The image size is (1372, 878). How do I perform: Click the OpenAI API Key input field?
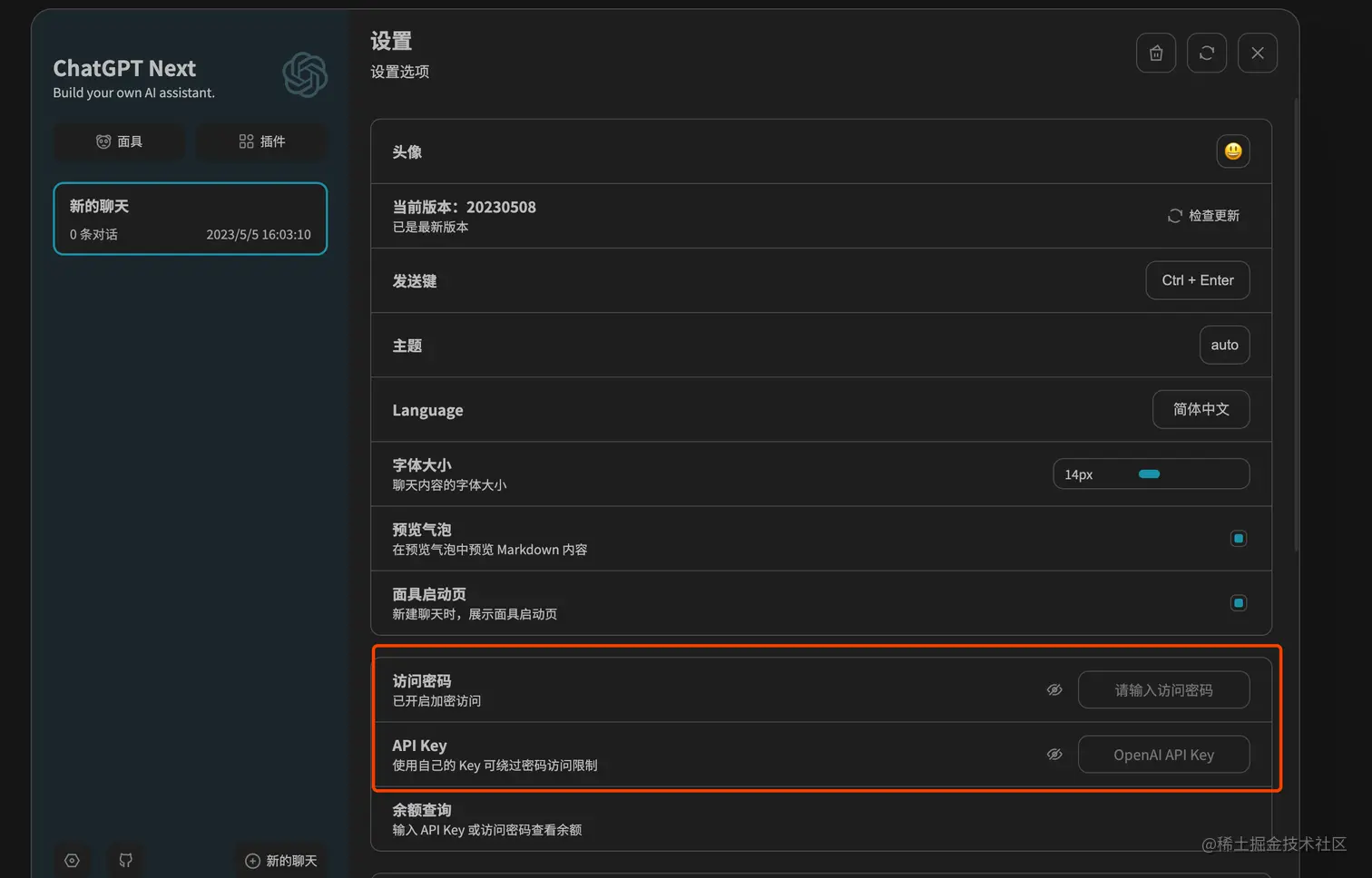[1163, 755]
